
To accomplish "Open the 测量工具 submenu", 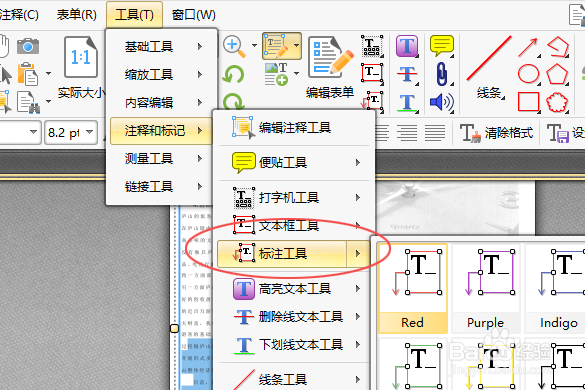I will (162, 159).
